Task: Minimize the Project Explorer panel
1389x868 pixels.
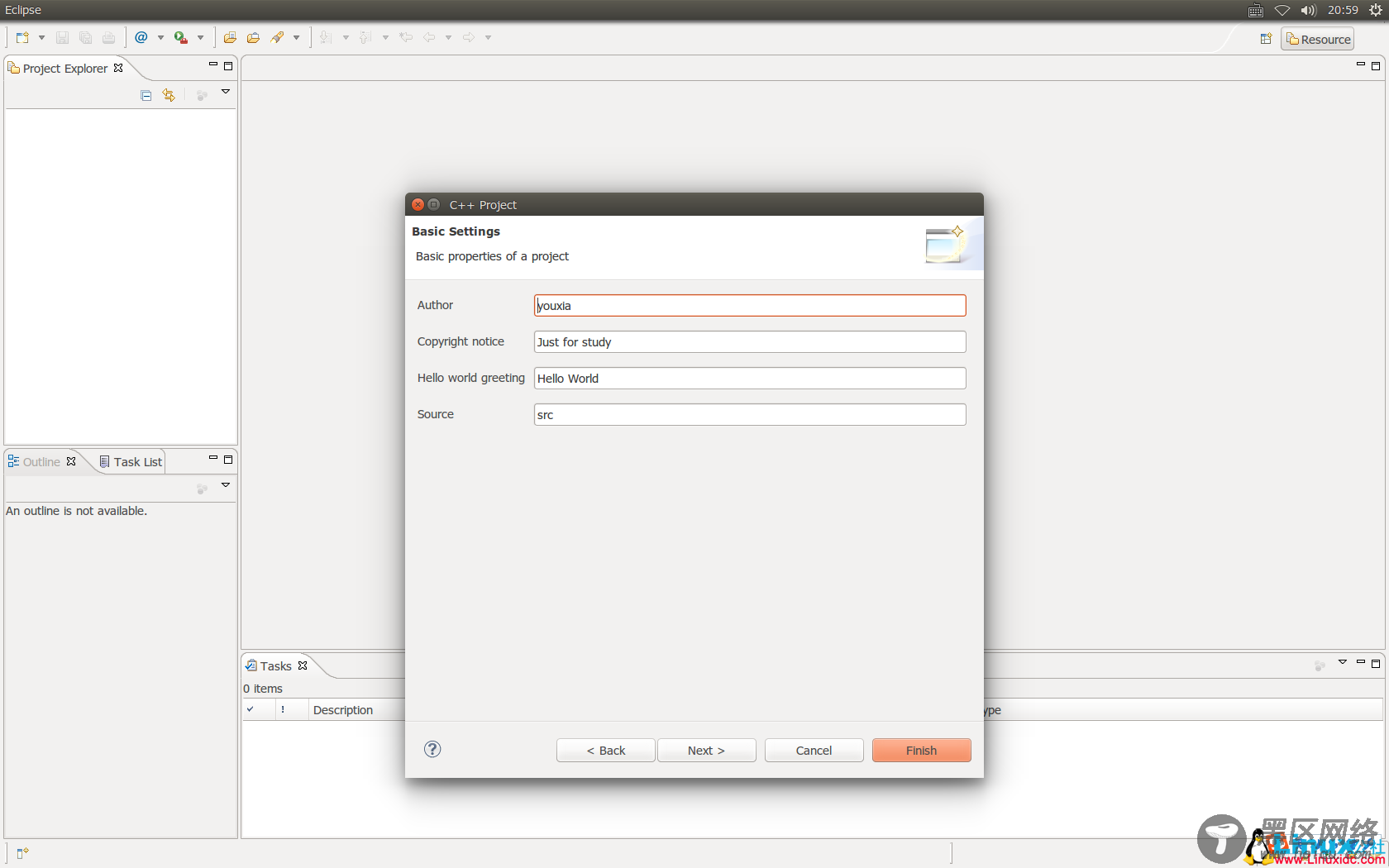Action: click(212, 64)
